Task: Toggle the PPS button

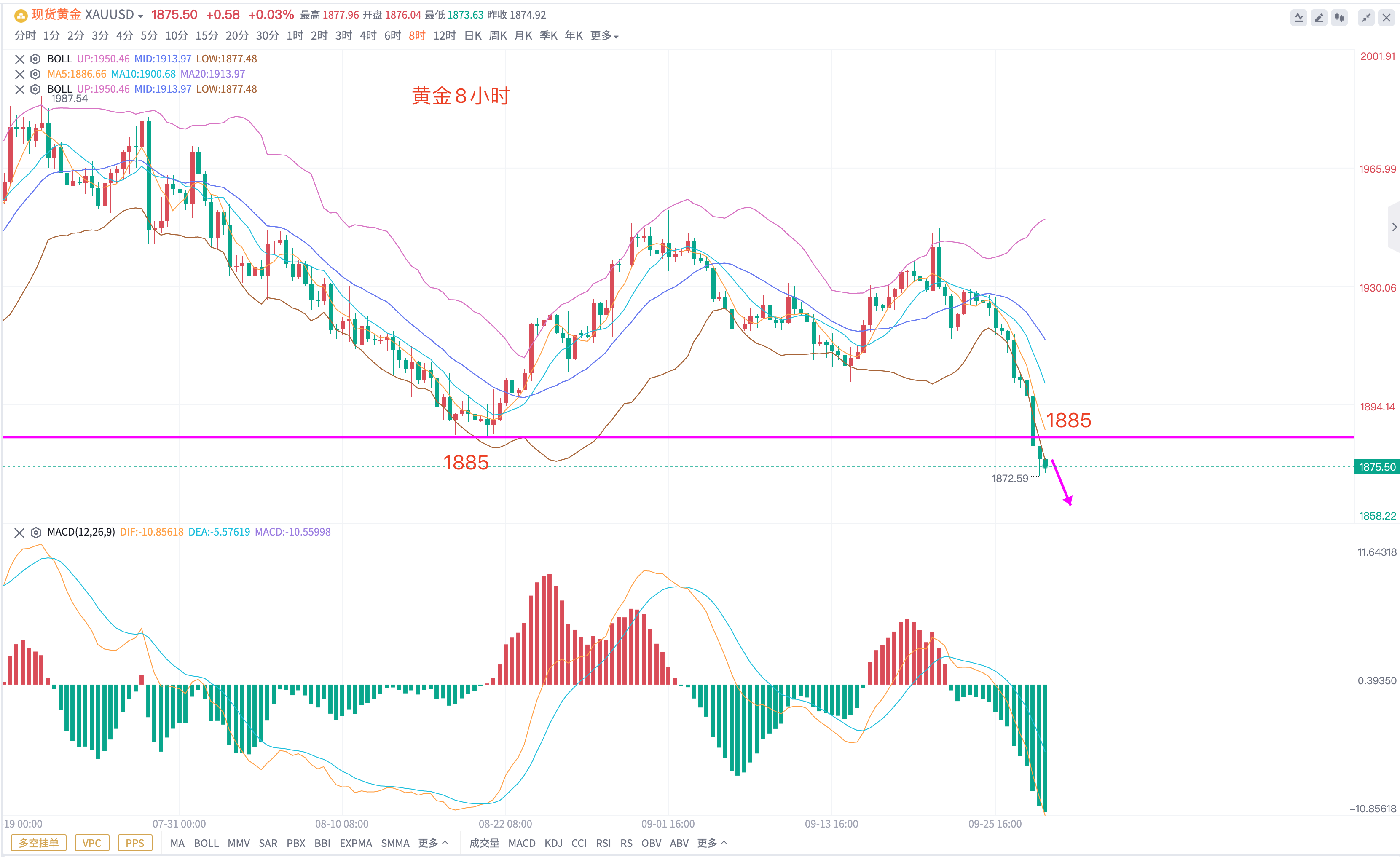Action: click(135, 843)
